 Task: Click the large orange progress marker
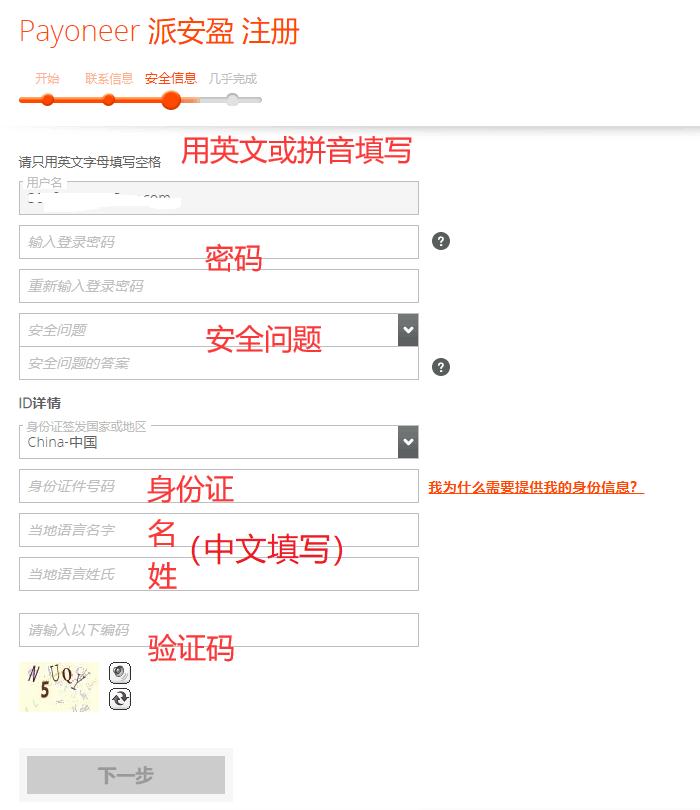coord(171,100)
